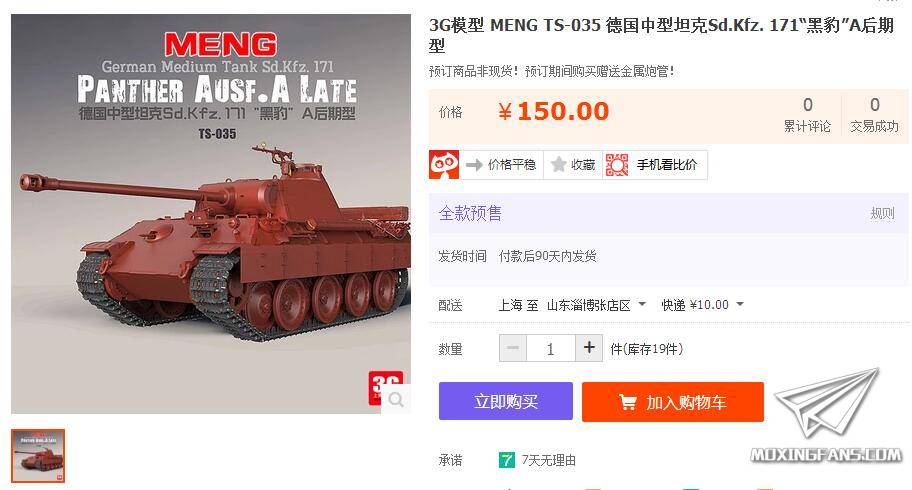Decrease quantity with the minus button

tap(513, 348)
